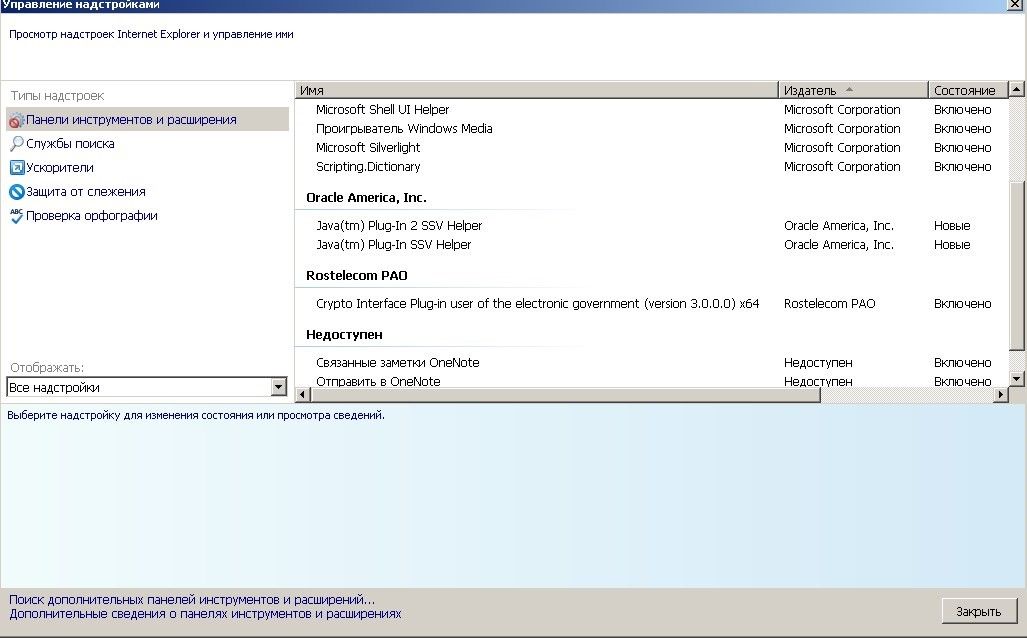Image resolution: width=1027 pixels, height=638 pixels.
Task: Click the search services magnifier icon
Action: click(16, 143)
